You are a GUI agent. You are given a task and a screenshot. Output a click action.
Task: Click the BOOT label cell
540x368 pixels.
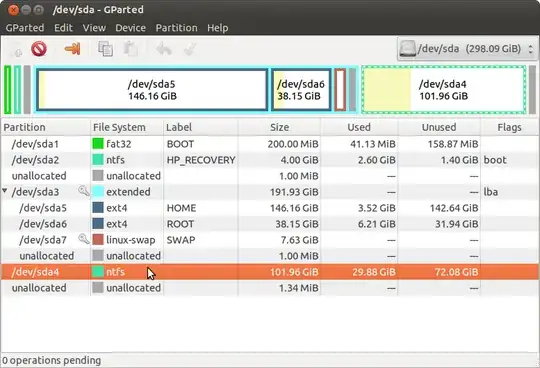[x=180, y=144]
